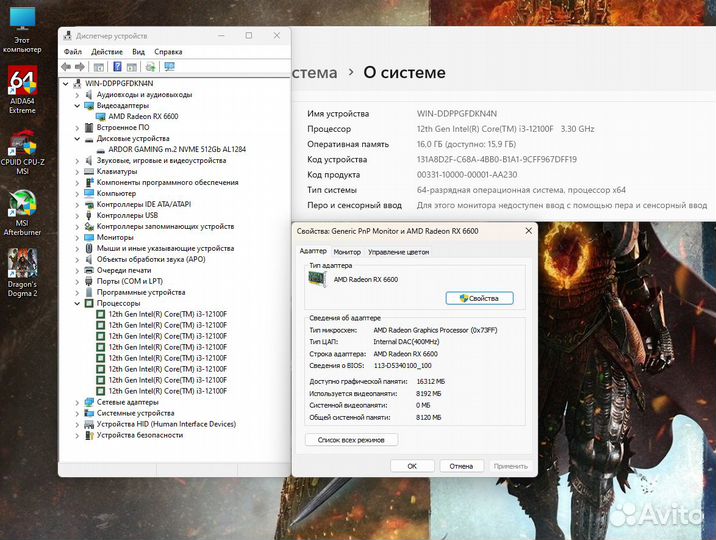The image size is (716, 540).
Task: Click the adapter card icon under Тип адаптера
Action: coord(317,279)
